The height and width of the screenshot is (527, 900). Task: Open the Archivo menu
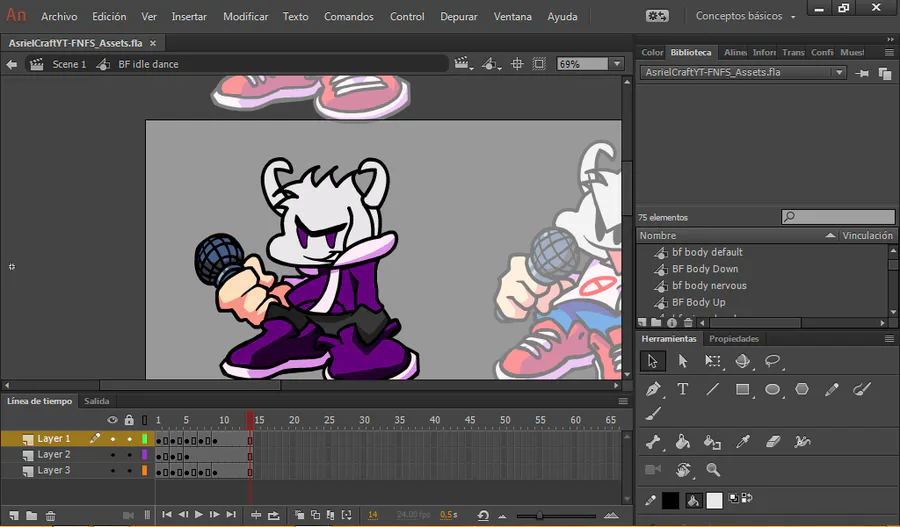coord(59,17)
